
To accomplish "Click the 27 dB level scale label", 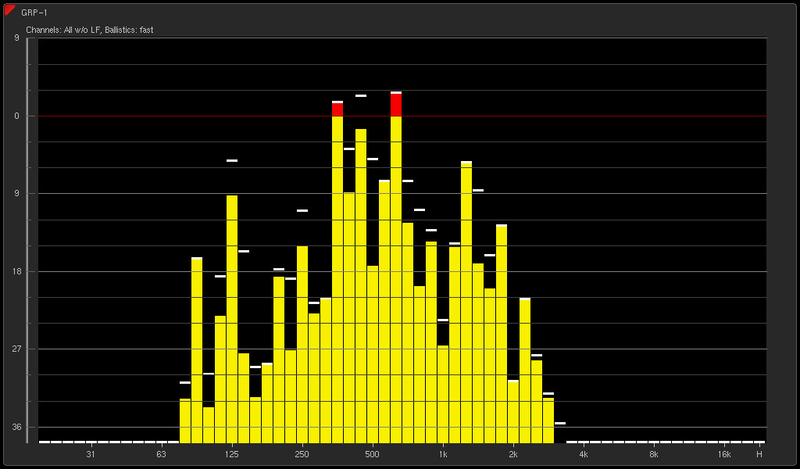I will [x=16, y=349].
